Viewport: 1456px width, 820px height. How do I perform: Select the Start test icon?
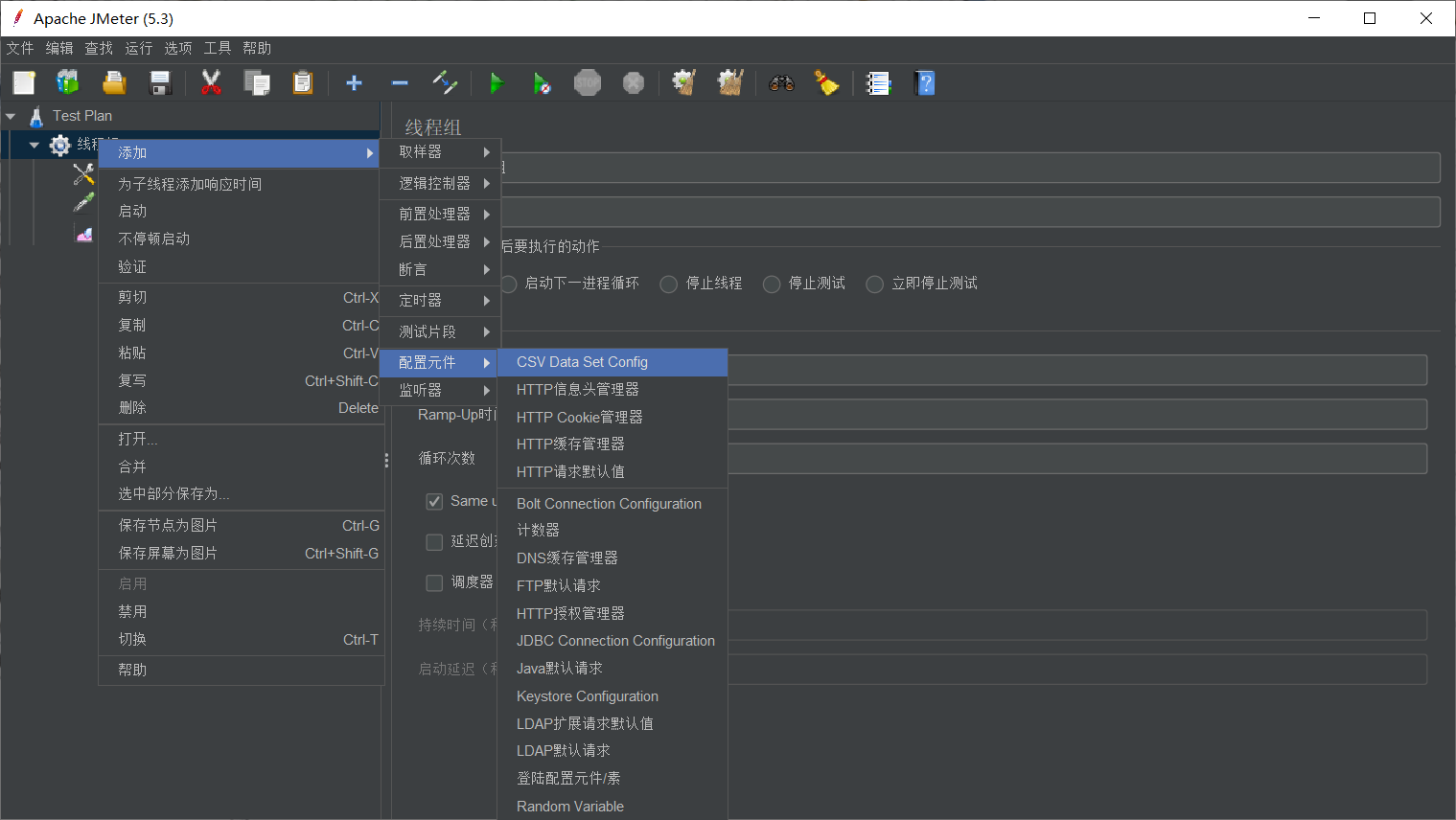click(x=497, y=82)
